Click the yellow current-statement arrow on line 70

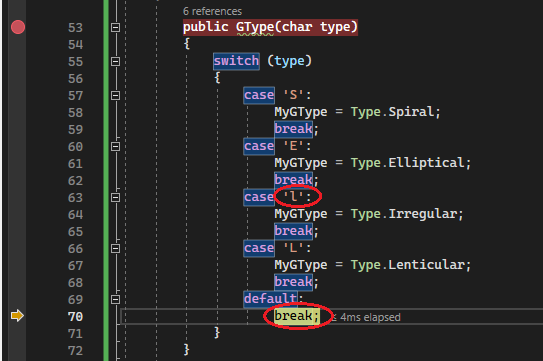[x=17, y=316]
